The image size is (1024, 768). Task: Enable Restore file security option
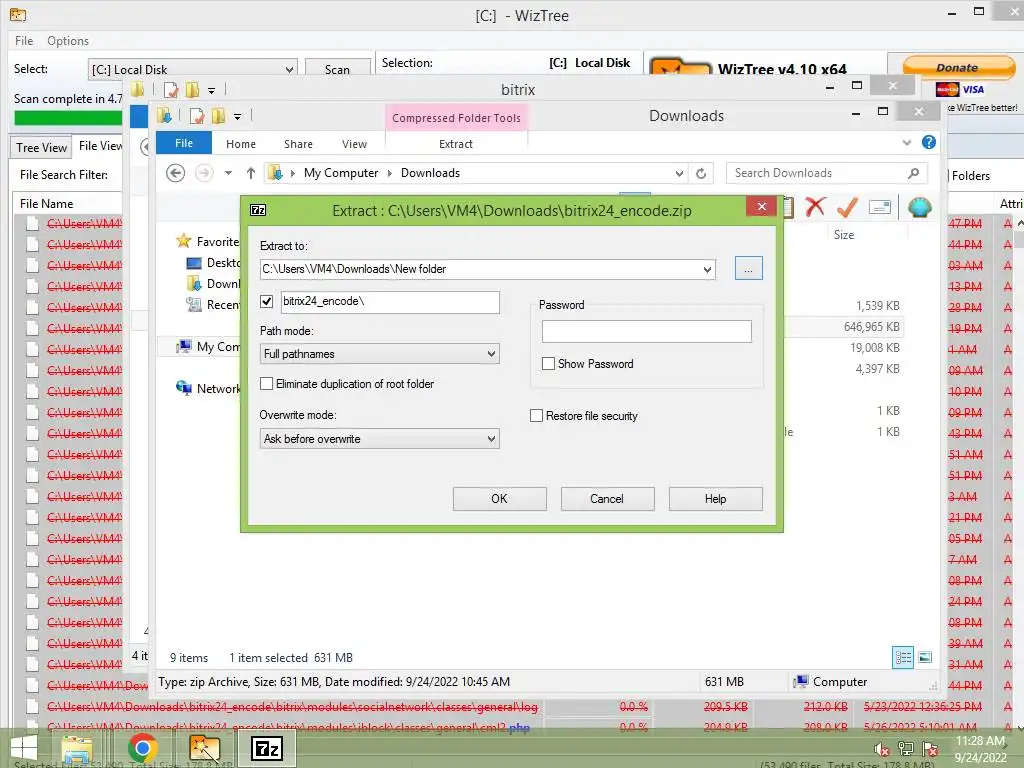536,415
